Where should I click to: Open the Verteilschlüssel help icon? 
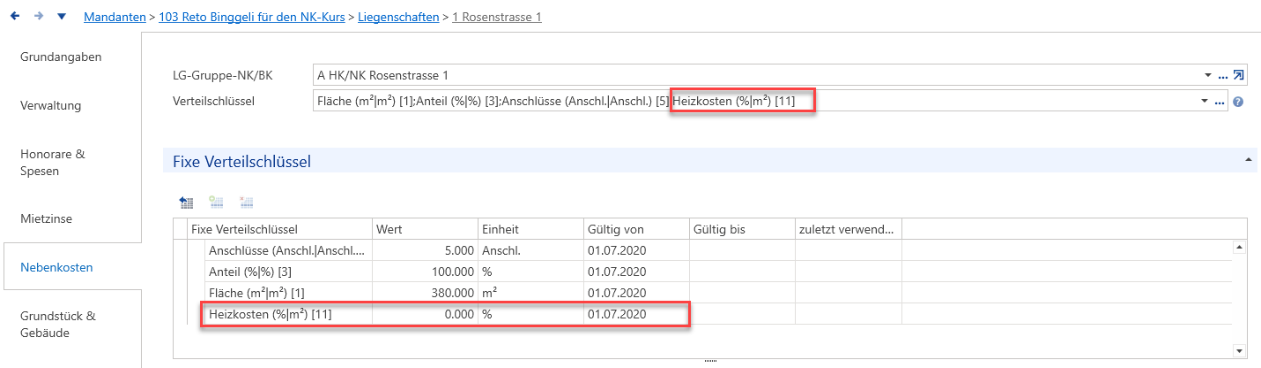[1238, 101]
